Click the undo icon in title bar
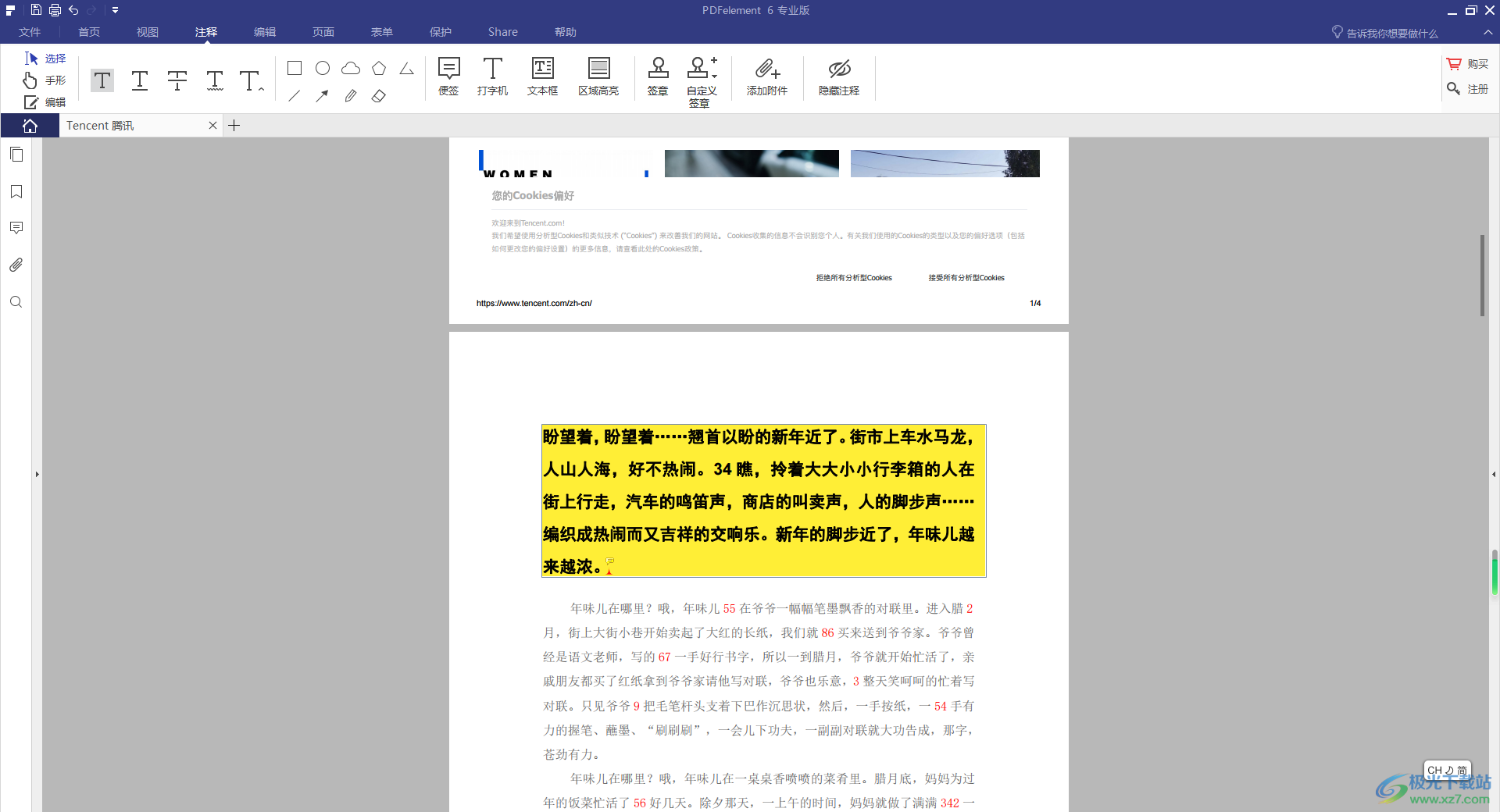The width and height of the screenshot is (1500, 812). (x=73, y=10)
